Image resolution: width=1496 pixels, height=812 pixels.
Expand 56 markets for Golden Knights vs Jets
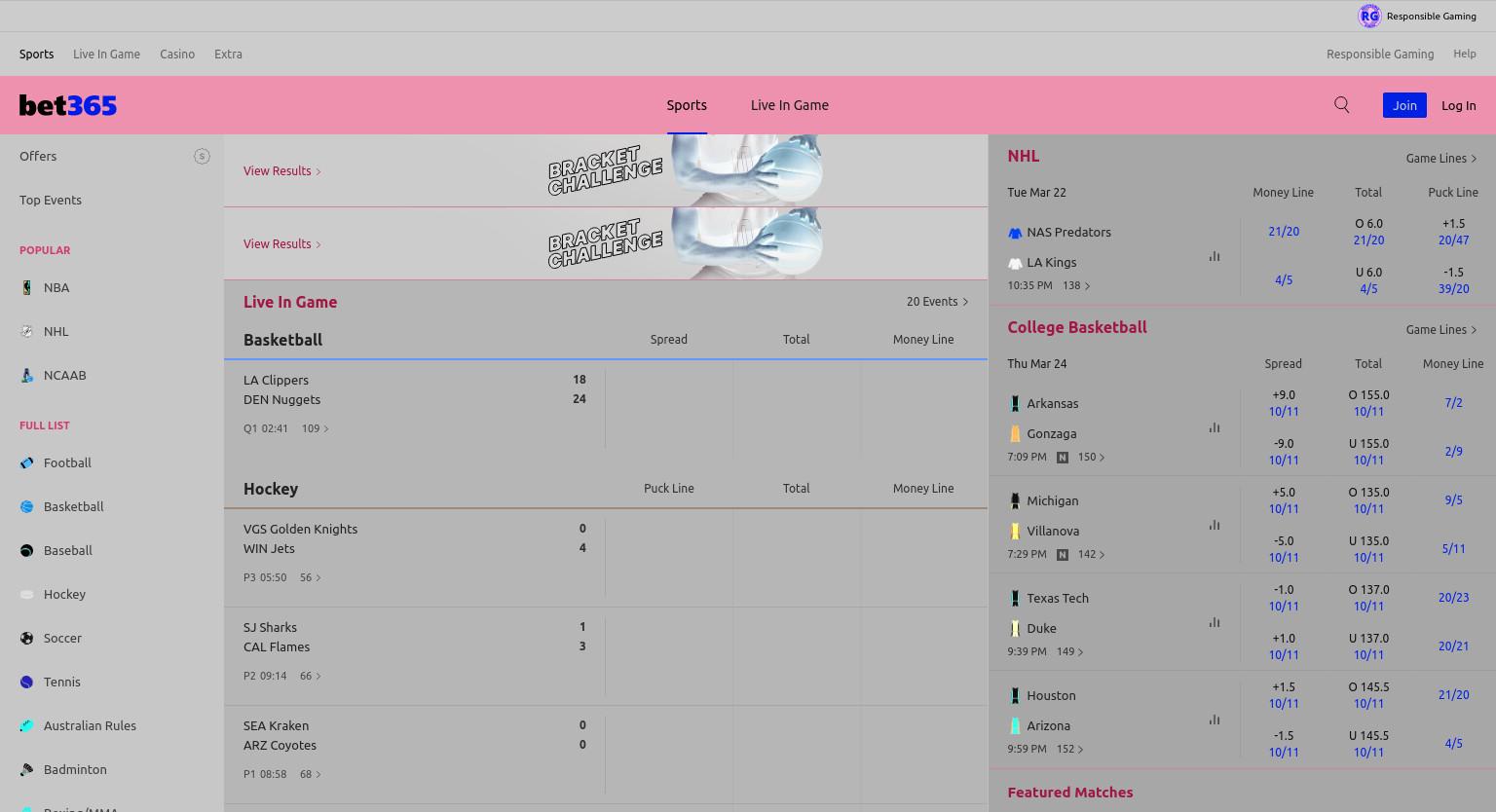pyautogui.click(x=311, y=577)
